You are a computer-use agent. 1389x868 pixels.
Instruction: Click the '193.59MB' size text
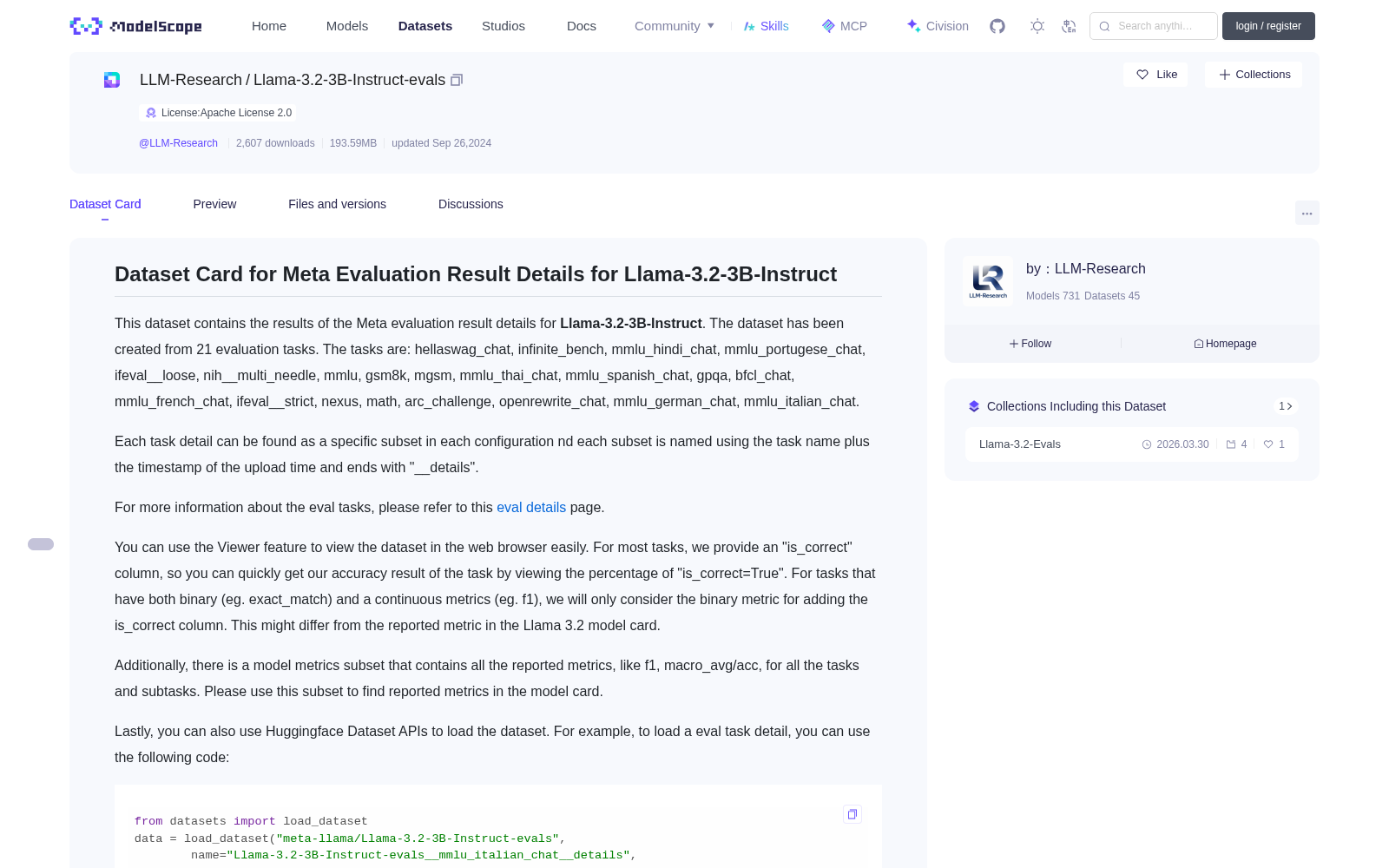pyautogui.click(x=353, y=143)
